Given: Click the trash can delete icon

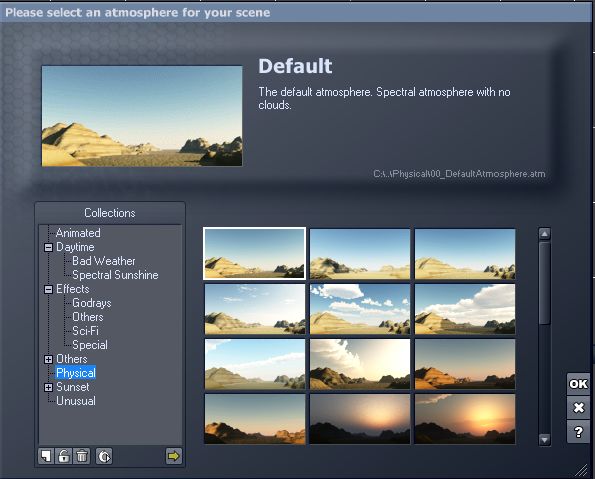Looking at the screenshot, I should 82,456.
